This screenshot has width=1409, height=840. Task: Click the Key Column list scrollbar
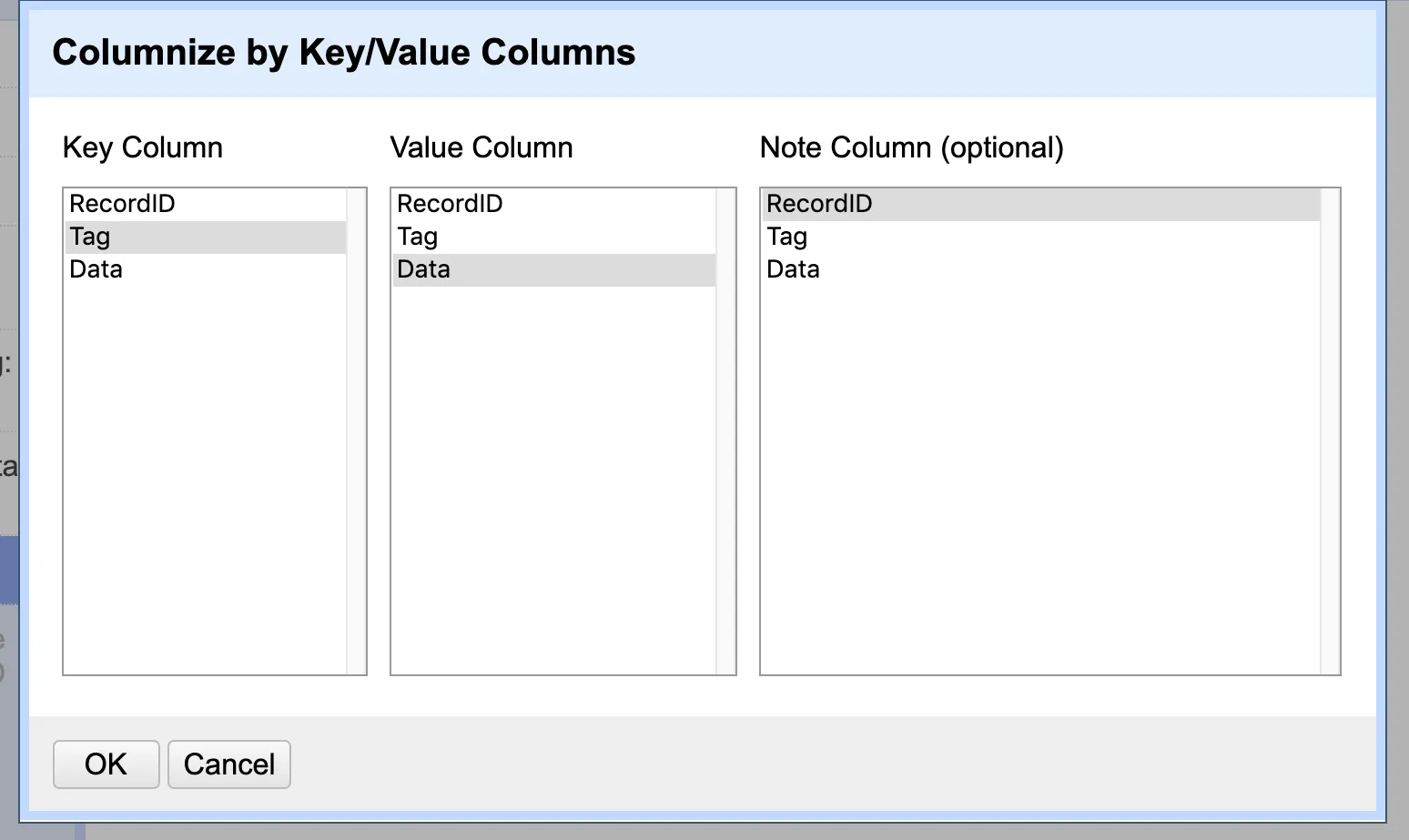356,431
